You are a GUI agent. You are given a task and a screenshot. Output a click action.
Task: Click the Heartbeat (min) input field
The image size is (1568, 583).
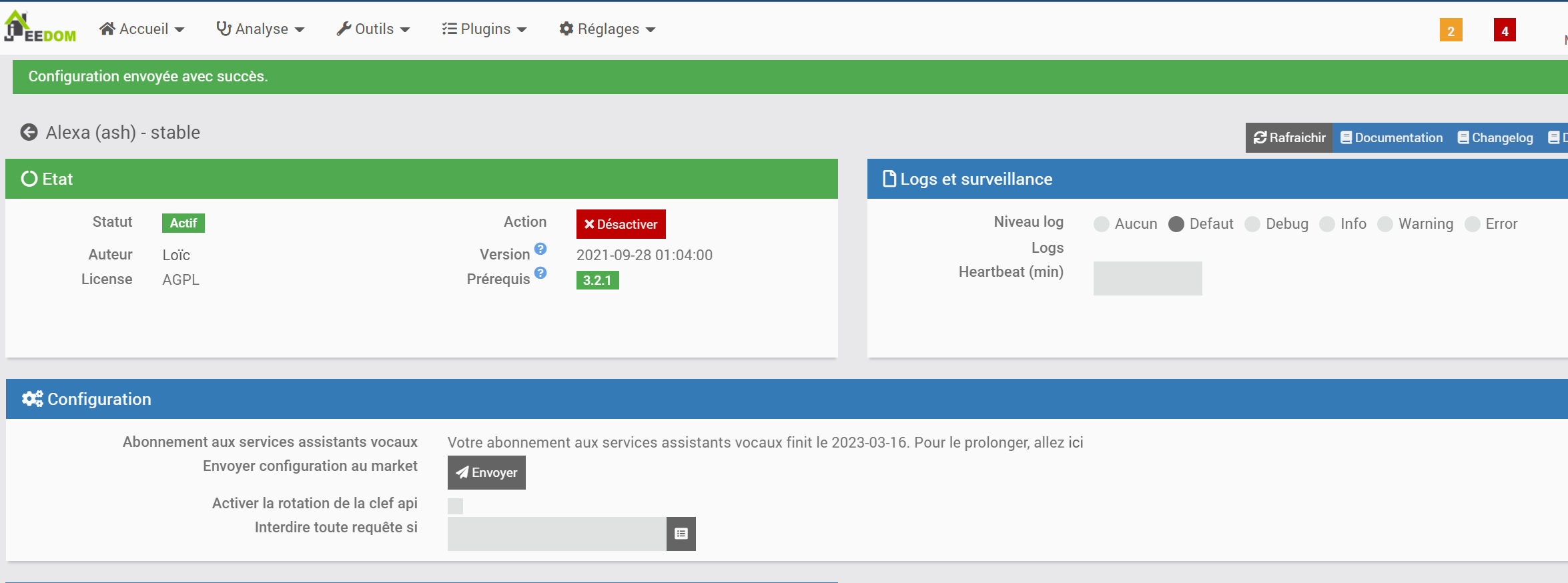pyautogui.click(x=1148, y=278)
